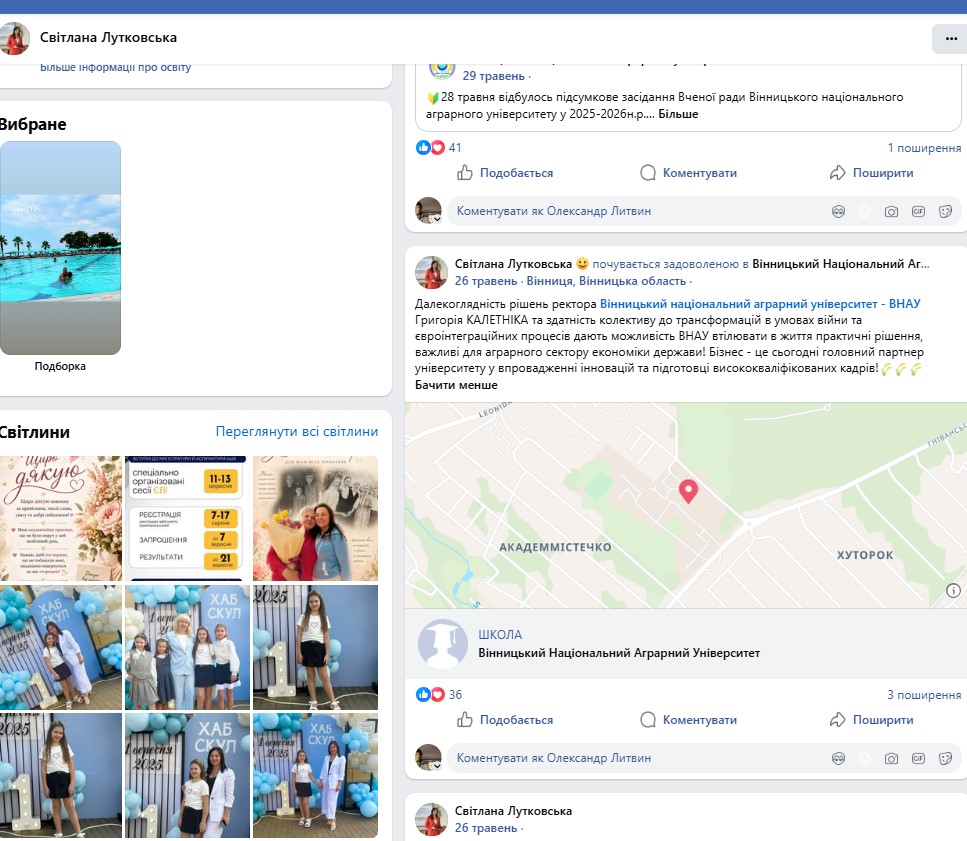Open the ЄВІ registration schedule photo

point(187,519)
